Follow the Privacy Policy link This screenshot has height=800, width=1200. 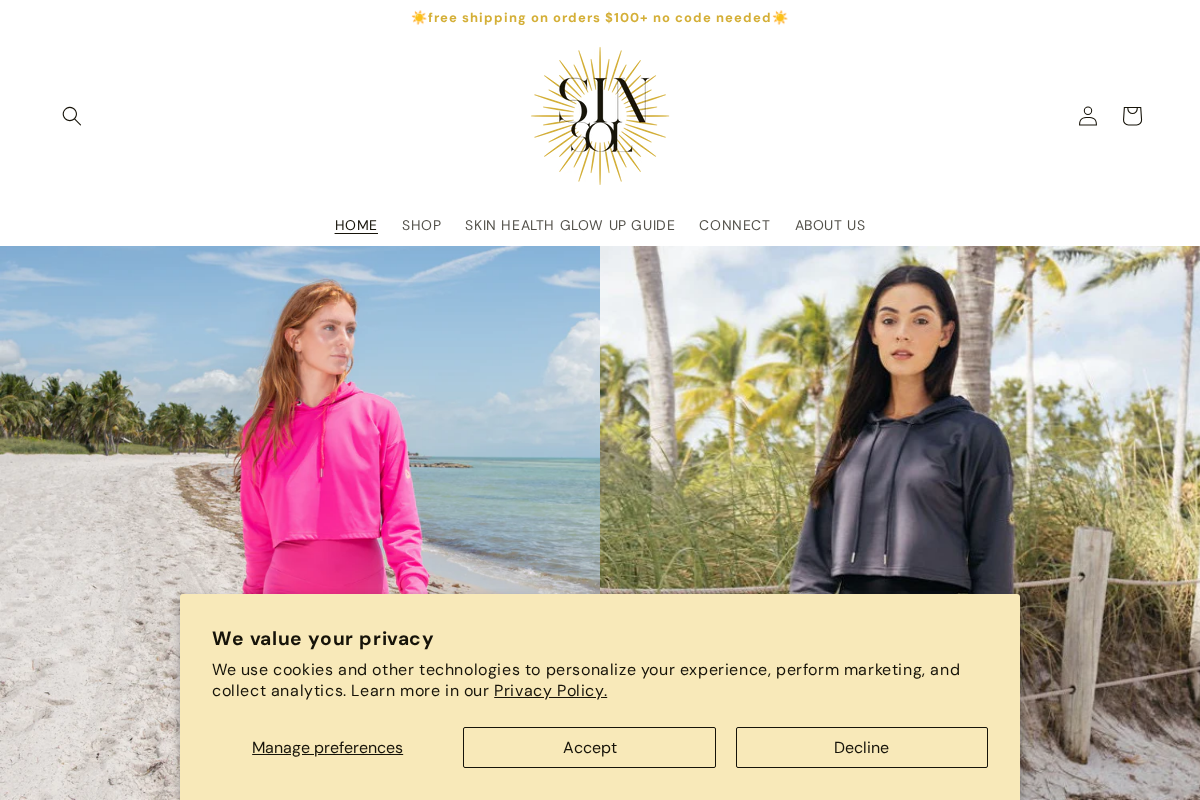(x=551, y=690)
